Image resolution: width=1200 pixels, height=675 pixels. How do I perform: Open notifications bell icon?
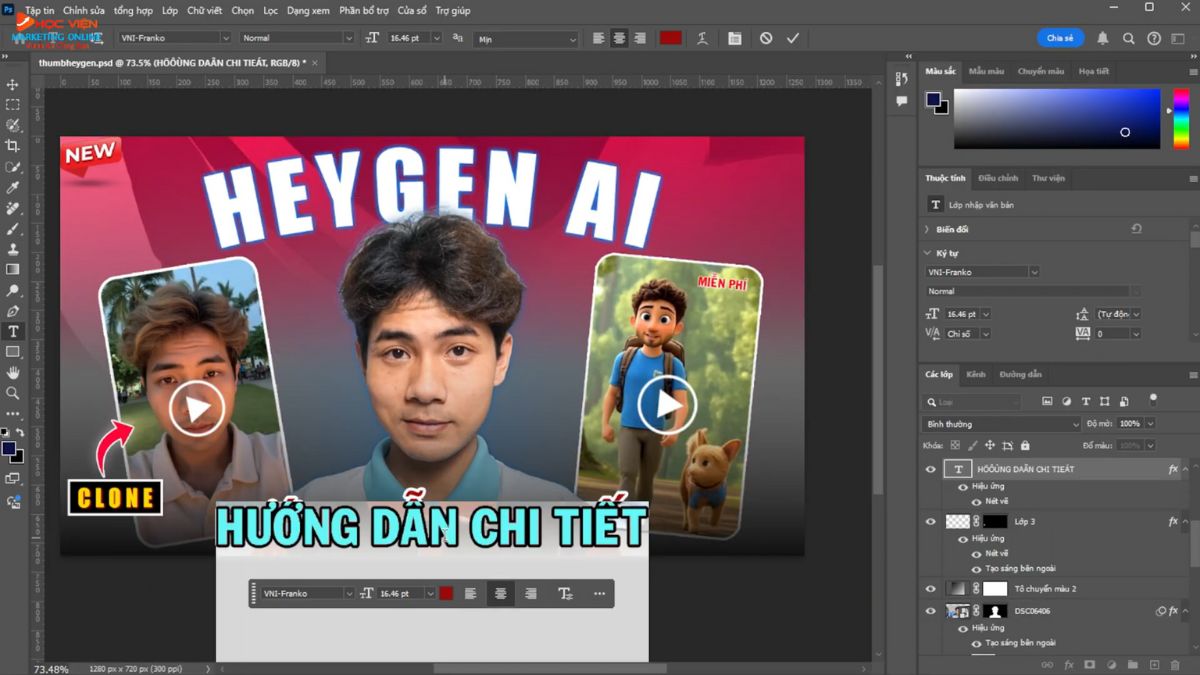click(x=1103, y=38)
